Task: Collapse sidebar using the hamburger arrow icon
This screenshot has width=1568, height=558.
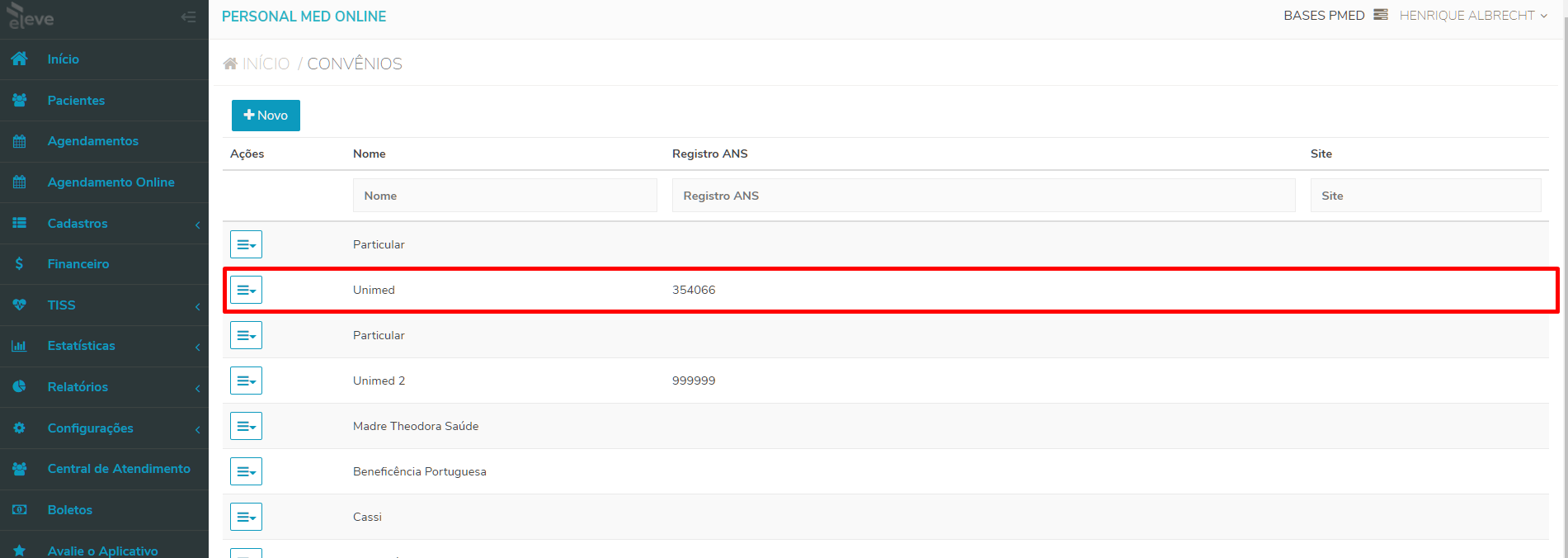Action: (189, 17)
